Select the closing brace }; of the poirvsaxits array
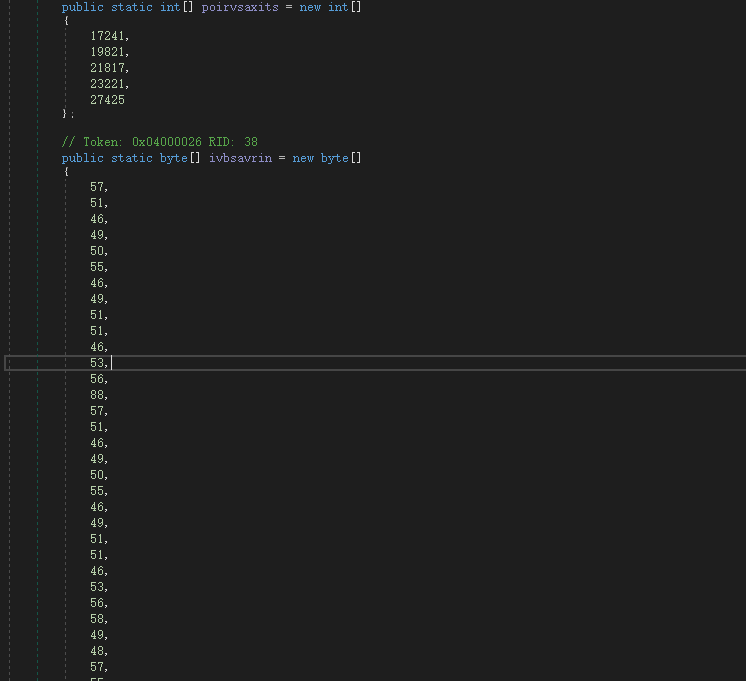746x681 pixels. pos(68,114)
